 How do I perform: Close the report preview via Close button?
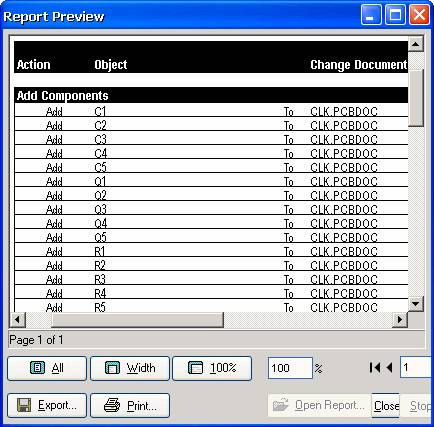click(x=386, y=405)
